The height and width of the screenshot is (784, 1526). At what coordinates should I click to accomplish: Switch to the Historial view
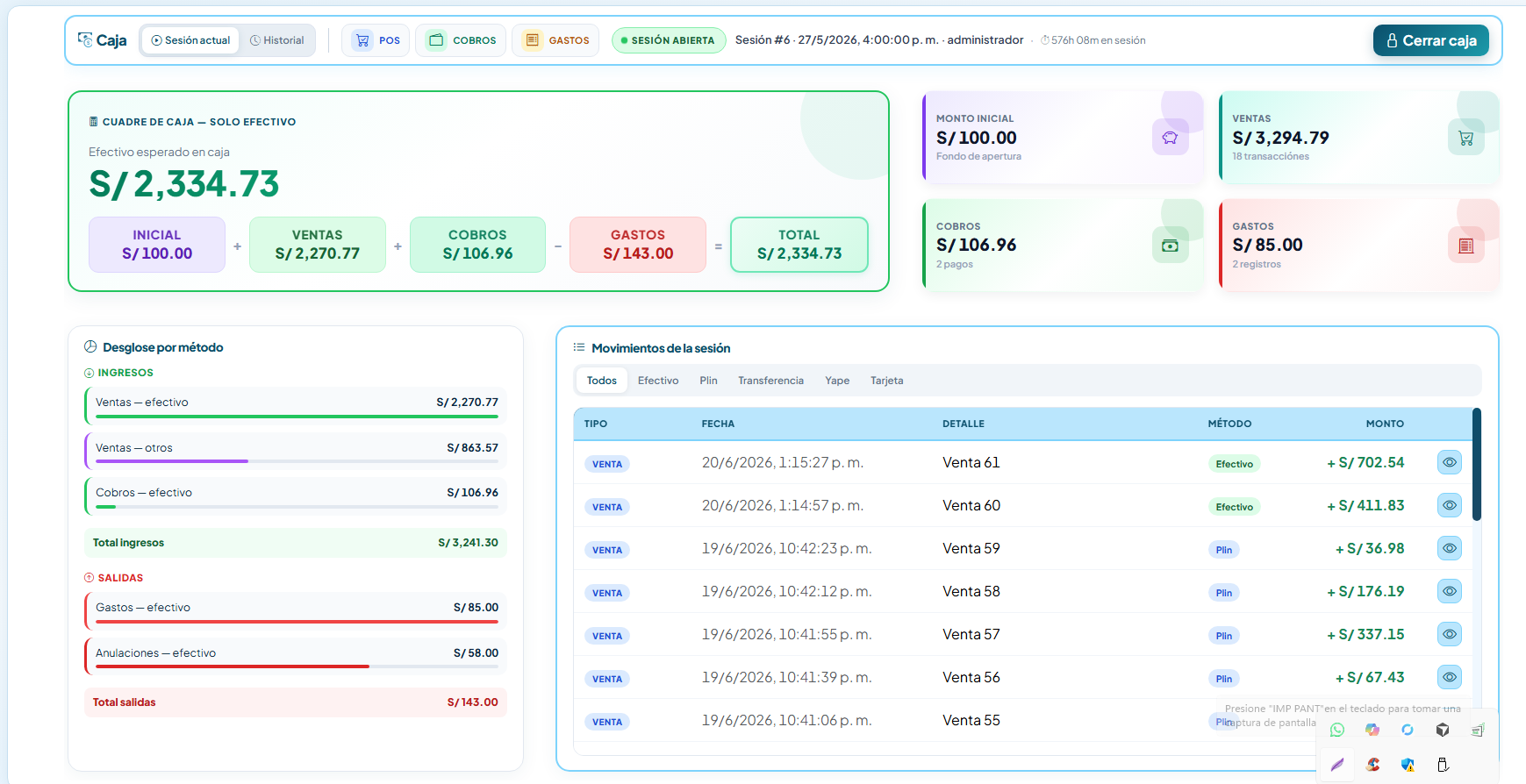[276, 40]
